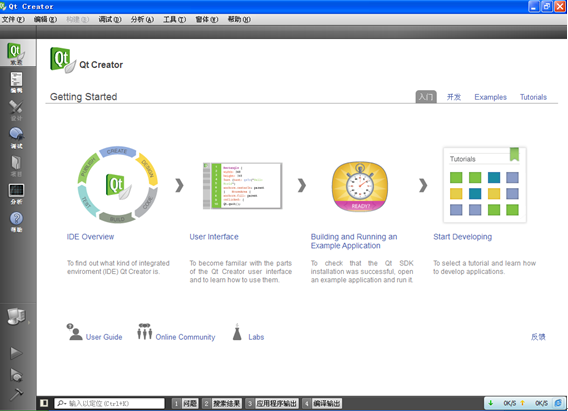Switch to the Examples tab
This screenshot has height=411, width=568.
point(490,97)
